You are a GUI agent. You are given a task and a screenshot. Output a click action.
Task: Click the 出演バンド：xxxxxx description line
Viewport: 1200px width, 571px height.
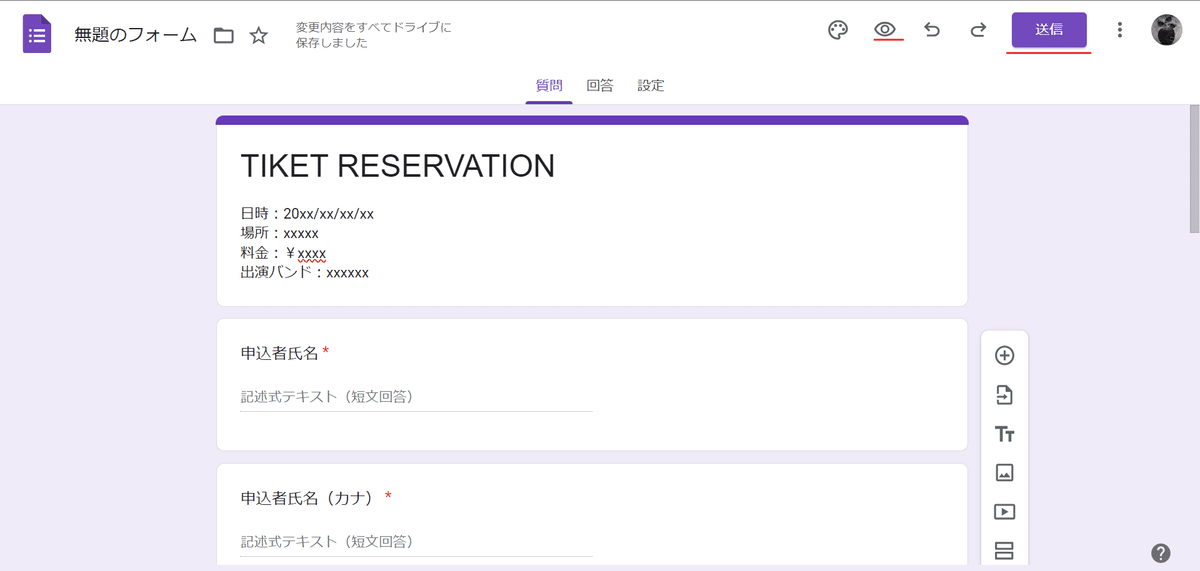(x=305, y=272)
